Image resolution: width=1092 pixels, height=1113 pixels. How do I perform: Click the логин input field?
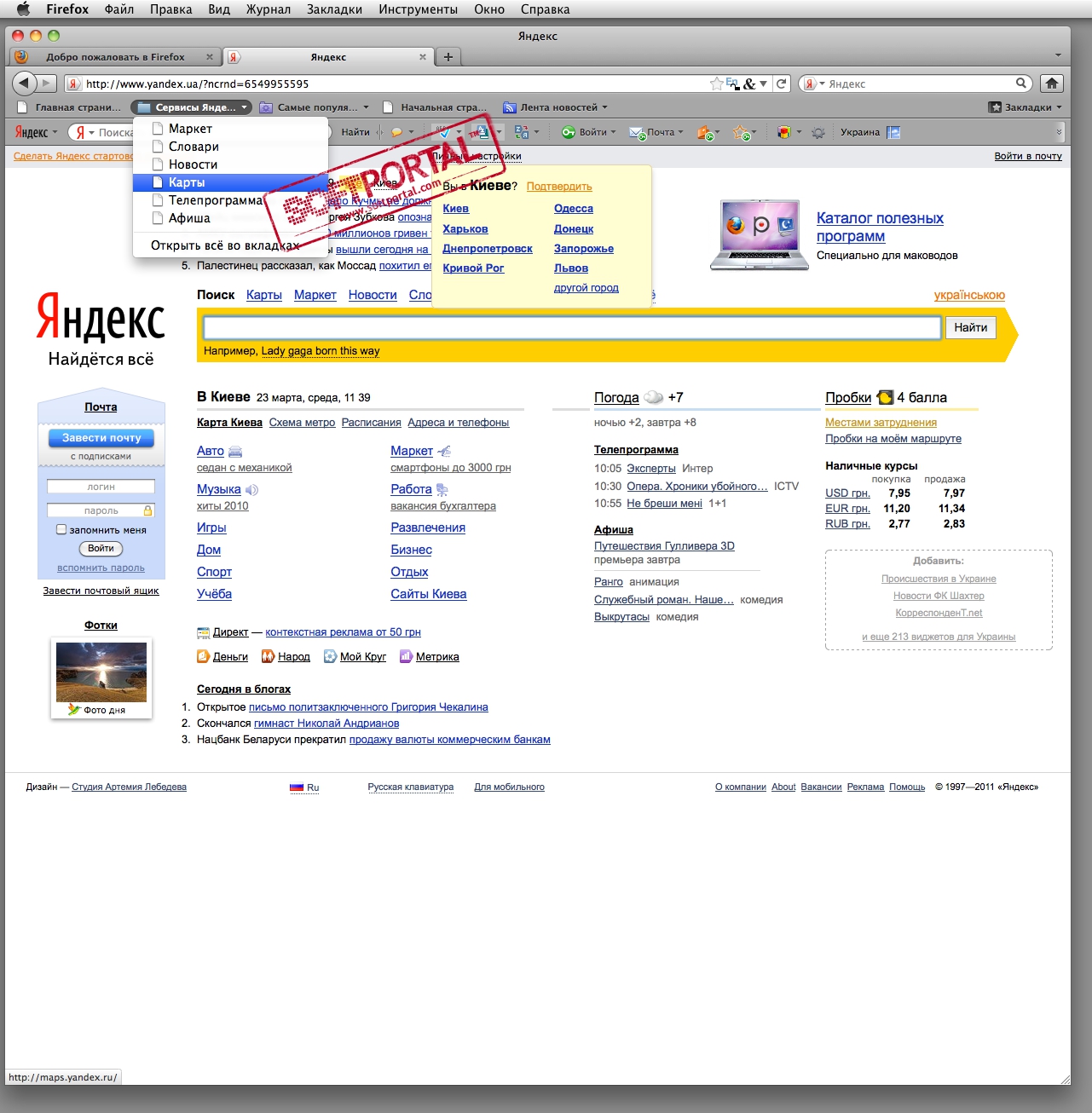pyautogui.click(x=101, y=487)
